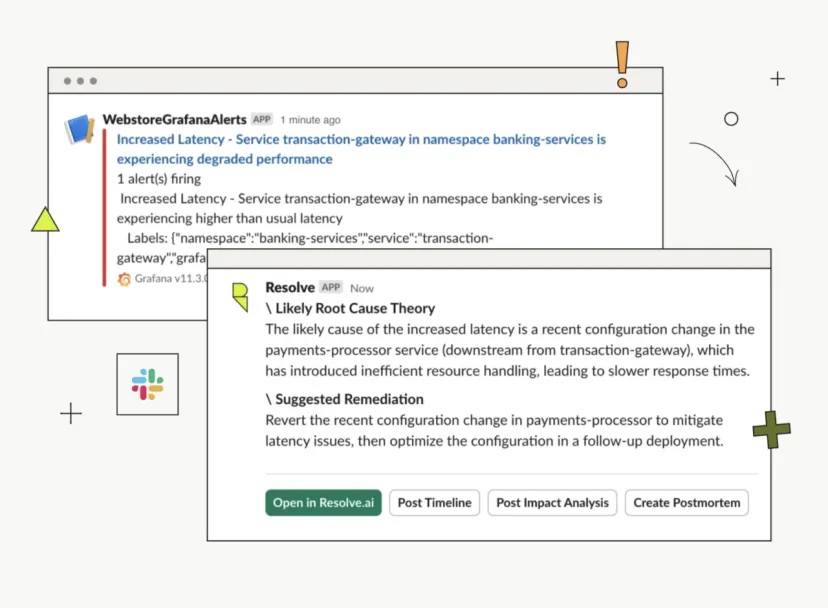
Task: Click the yellow triangle shape
Action: (45, 219)
